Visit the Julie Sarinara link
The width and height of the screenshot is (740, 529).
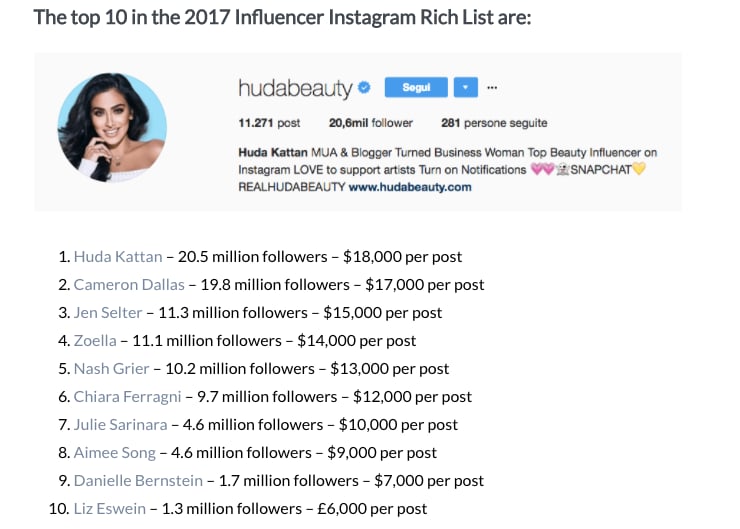[120, 424]
